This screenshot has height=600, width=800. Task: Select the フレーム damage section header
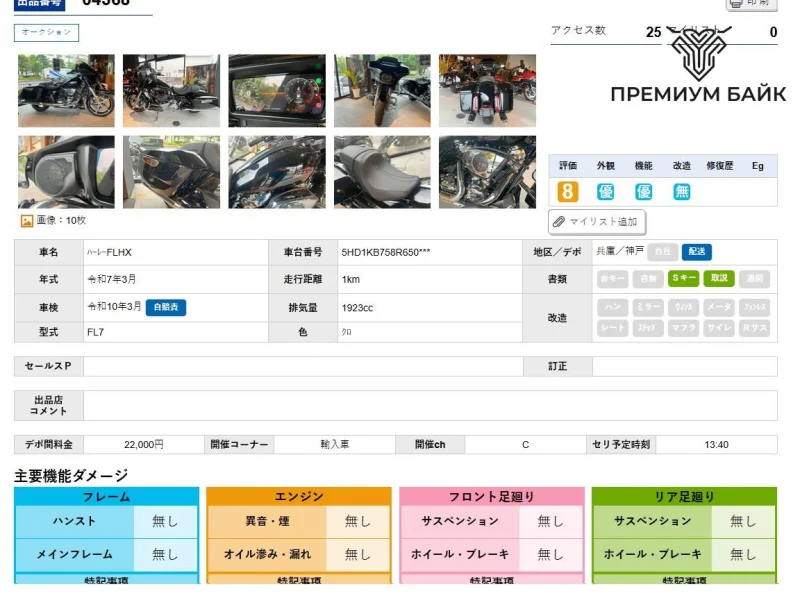[106, 497]
